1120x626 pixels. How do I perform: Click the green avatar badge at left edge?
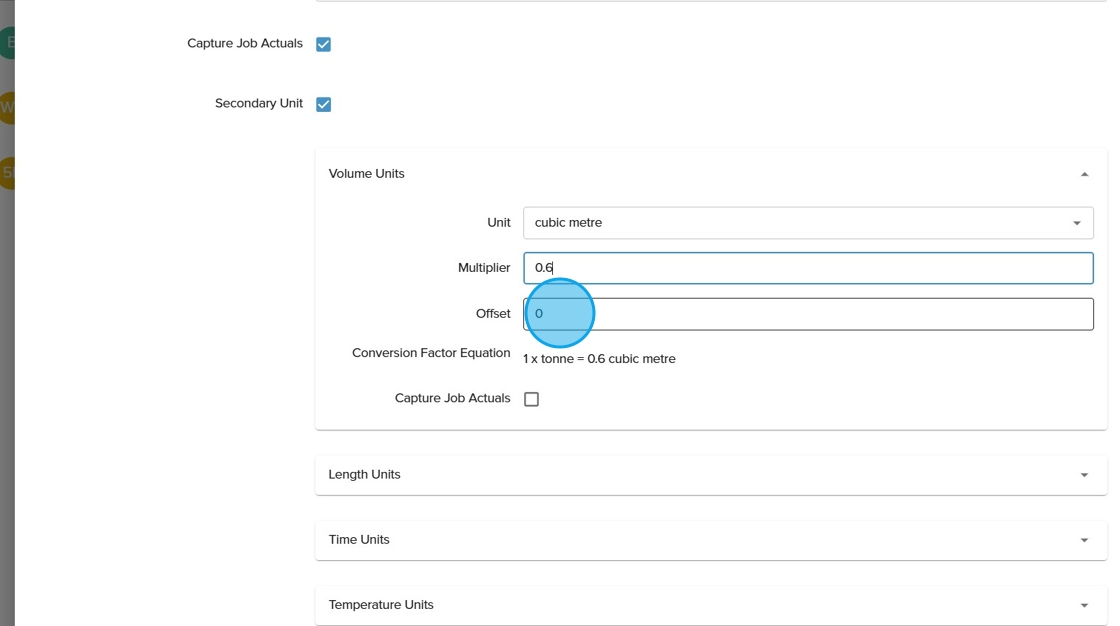click(x=8, y=42)
